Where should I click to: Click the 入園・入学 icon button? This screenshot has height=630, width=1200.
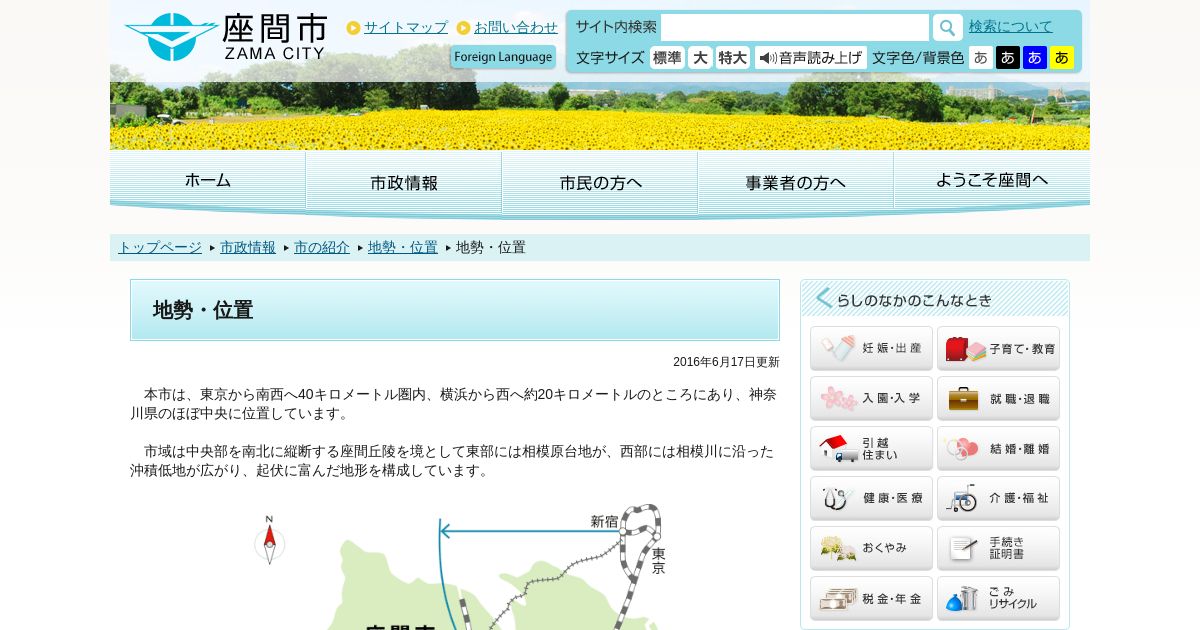tap(871, 398)
